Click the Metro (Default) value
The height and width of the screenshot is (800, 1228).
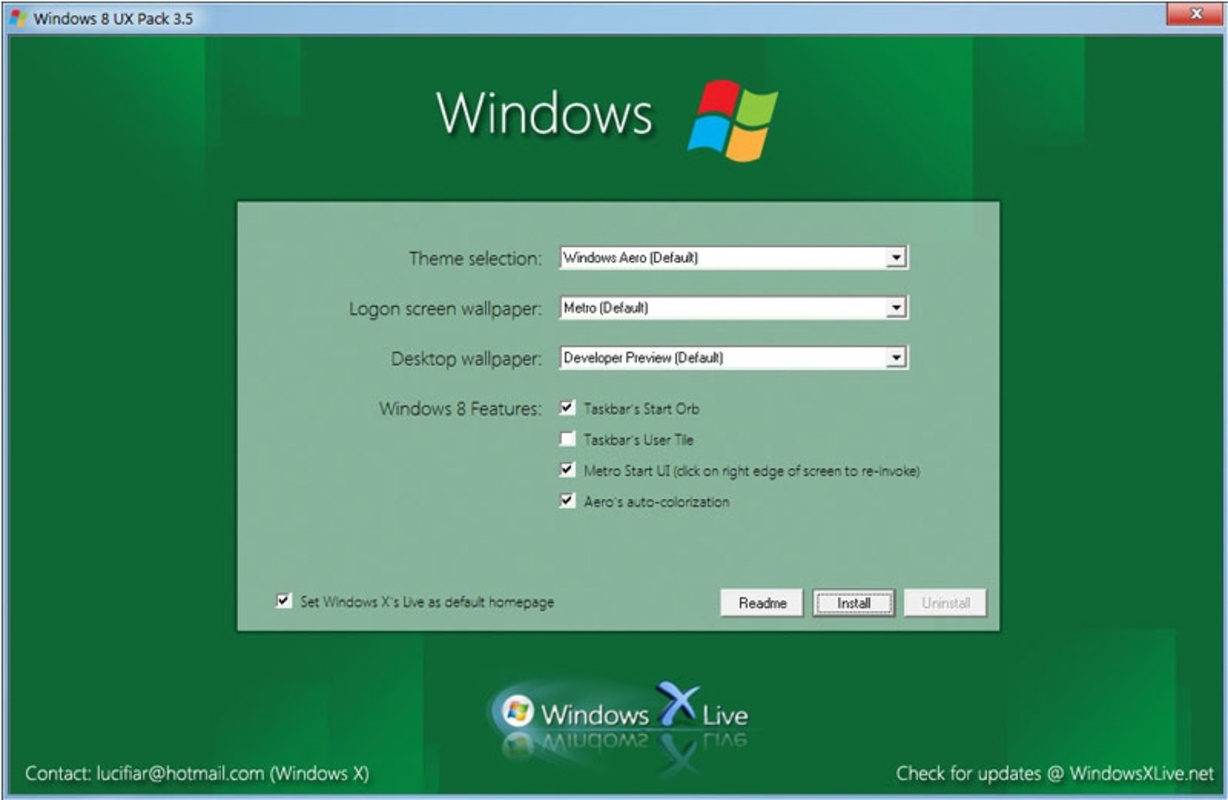(606, 308)
